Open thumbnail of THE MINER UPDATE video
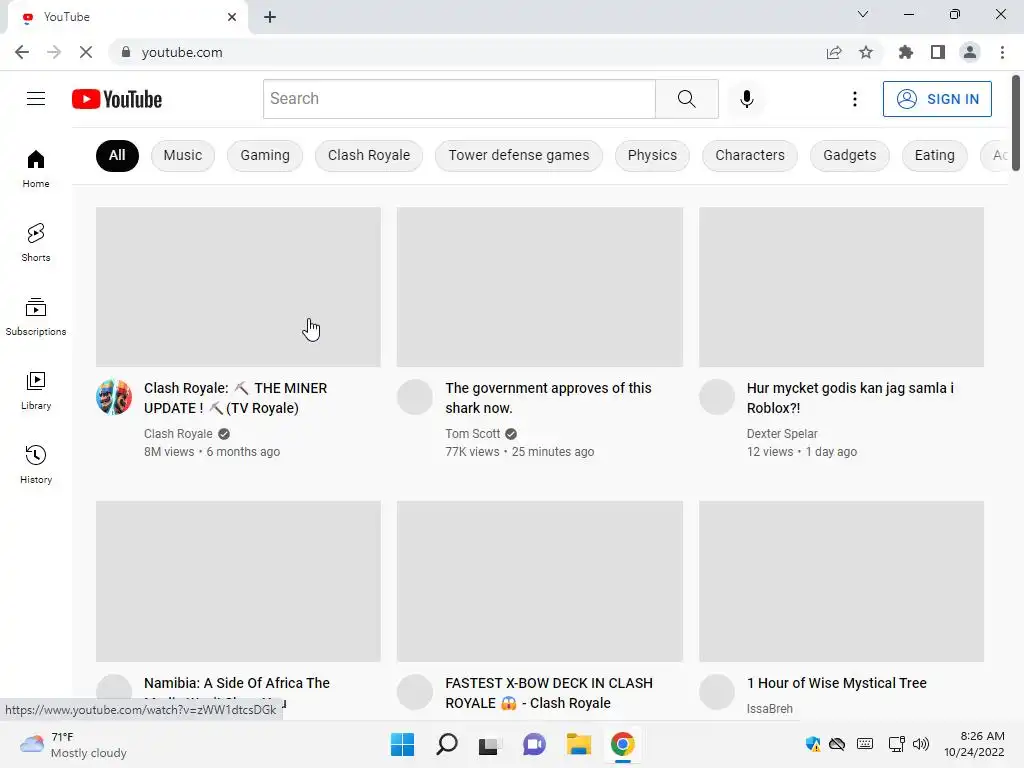Viewport: 1024px width, 768px height. click(x=238, y=287)
